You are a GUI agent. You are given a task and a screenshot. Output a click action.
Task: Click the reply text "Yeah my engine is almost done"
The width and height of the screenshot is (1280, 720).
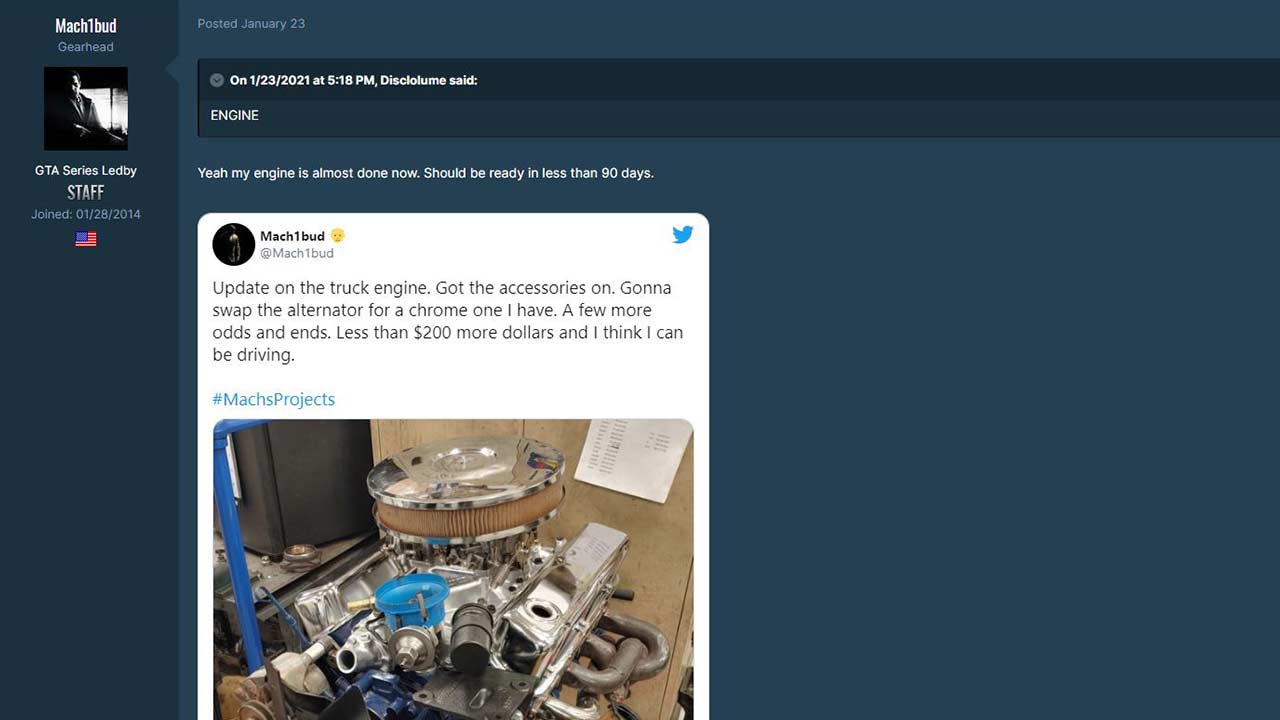point(425,173)
